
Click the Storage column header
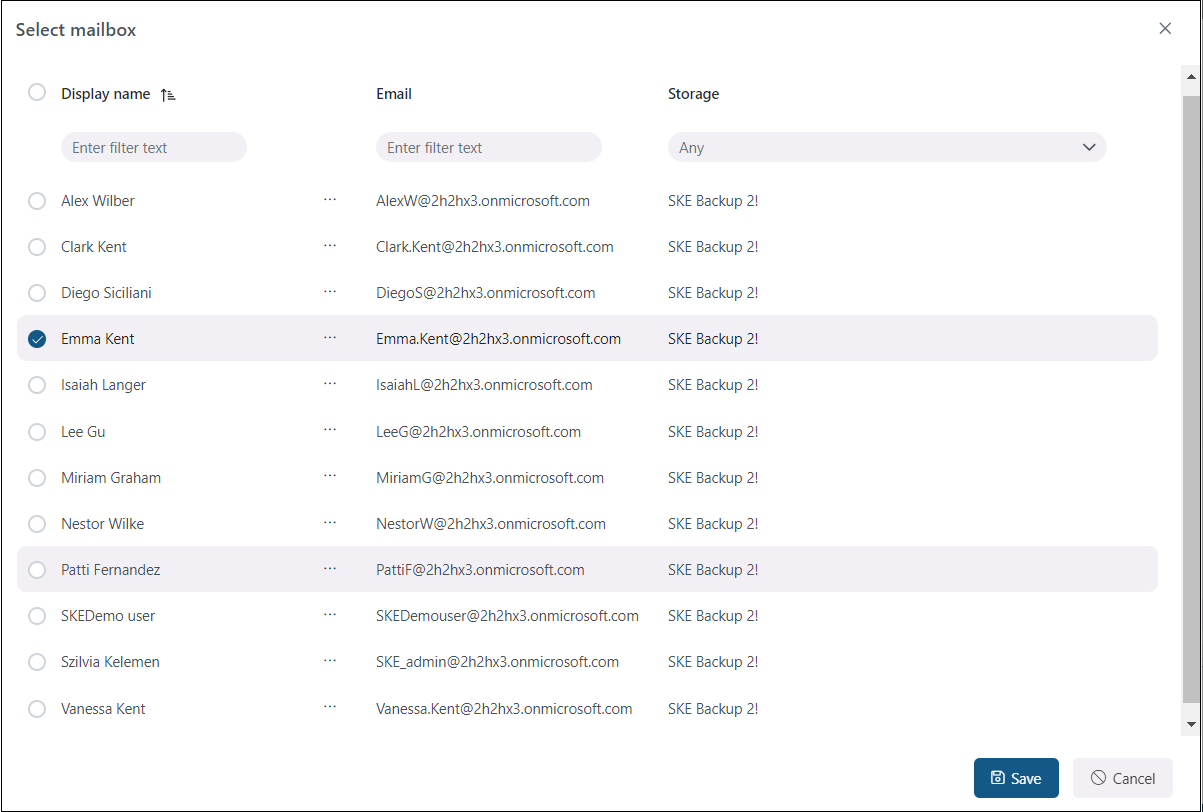coord(693,94)
